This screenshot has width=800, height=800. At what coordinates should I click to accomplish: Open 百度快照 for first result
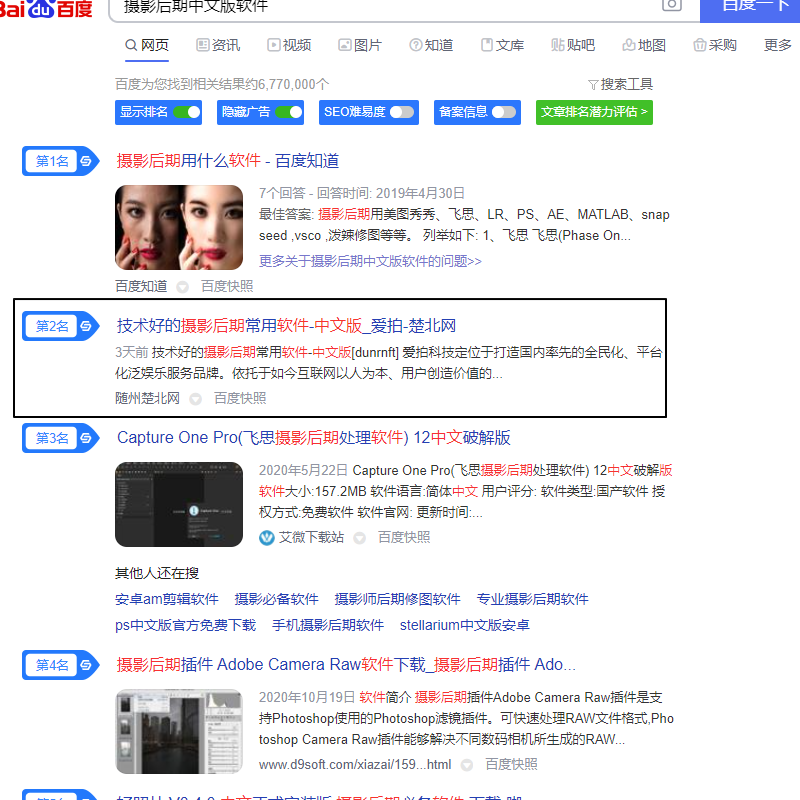[227, 286]
